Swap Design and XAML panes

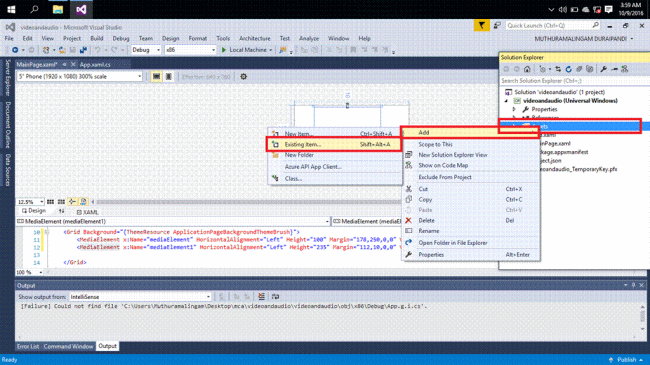tap(61, 212)
